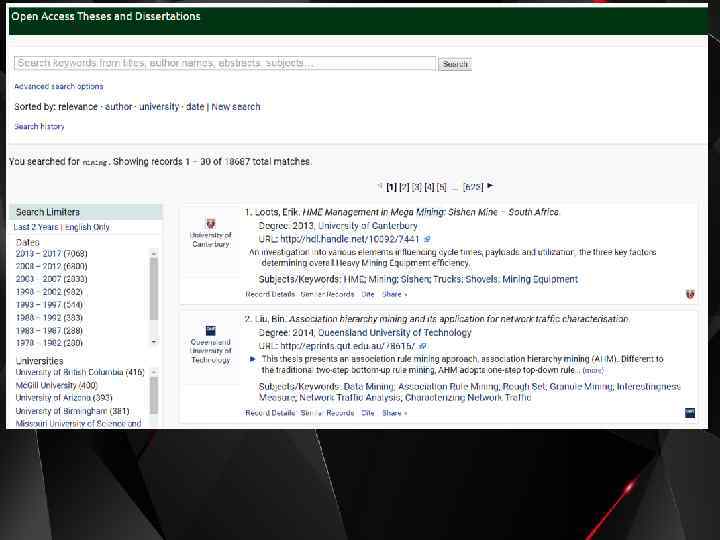Click the Dates list scrollbar thumb
This screenshot has height=540, width=720.
pyautogui.click(x=154, y=289)
